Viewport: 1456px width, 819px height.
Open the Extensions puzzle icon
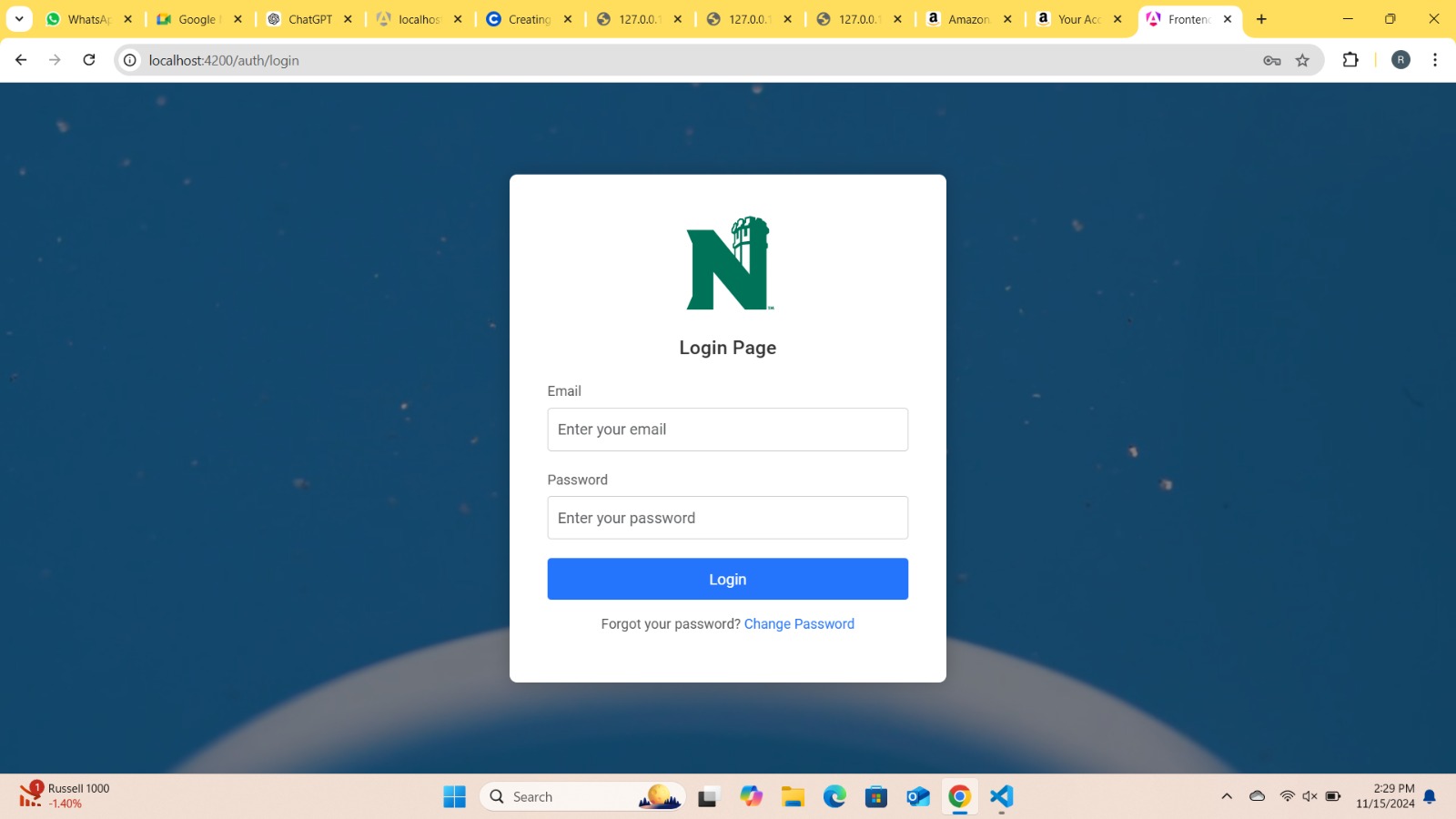[x=1350, y=60]
